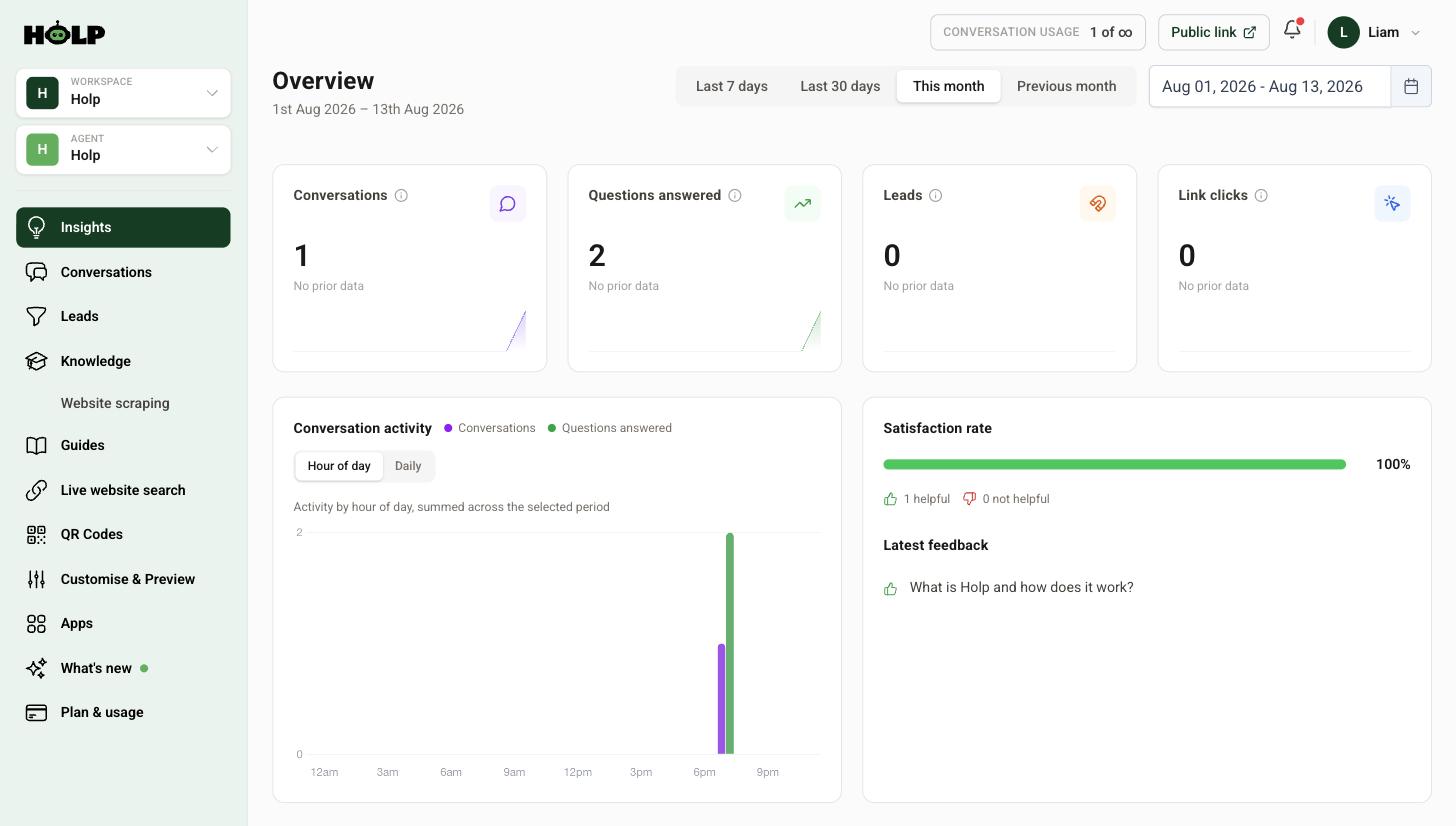Open notifications bell icon
The height and width of the screenshot is (826, 1456).
tap(1292, 29)
